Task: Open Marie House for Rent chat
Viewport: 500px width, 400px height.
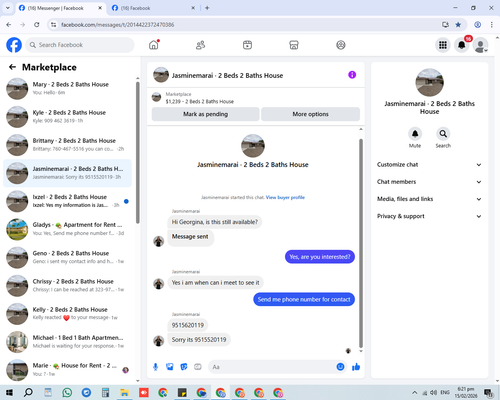Action: 67,370
